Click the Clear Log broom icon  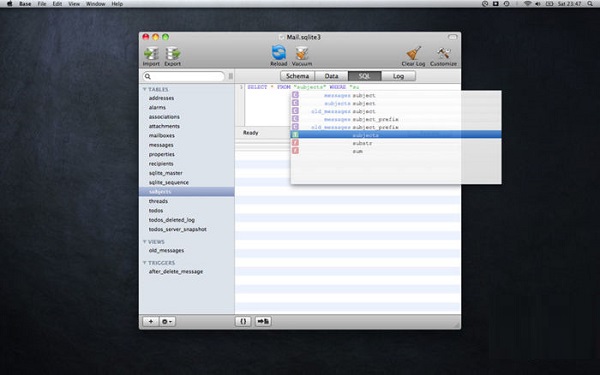[414, 53]
